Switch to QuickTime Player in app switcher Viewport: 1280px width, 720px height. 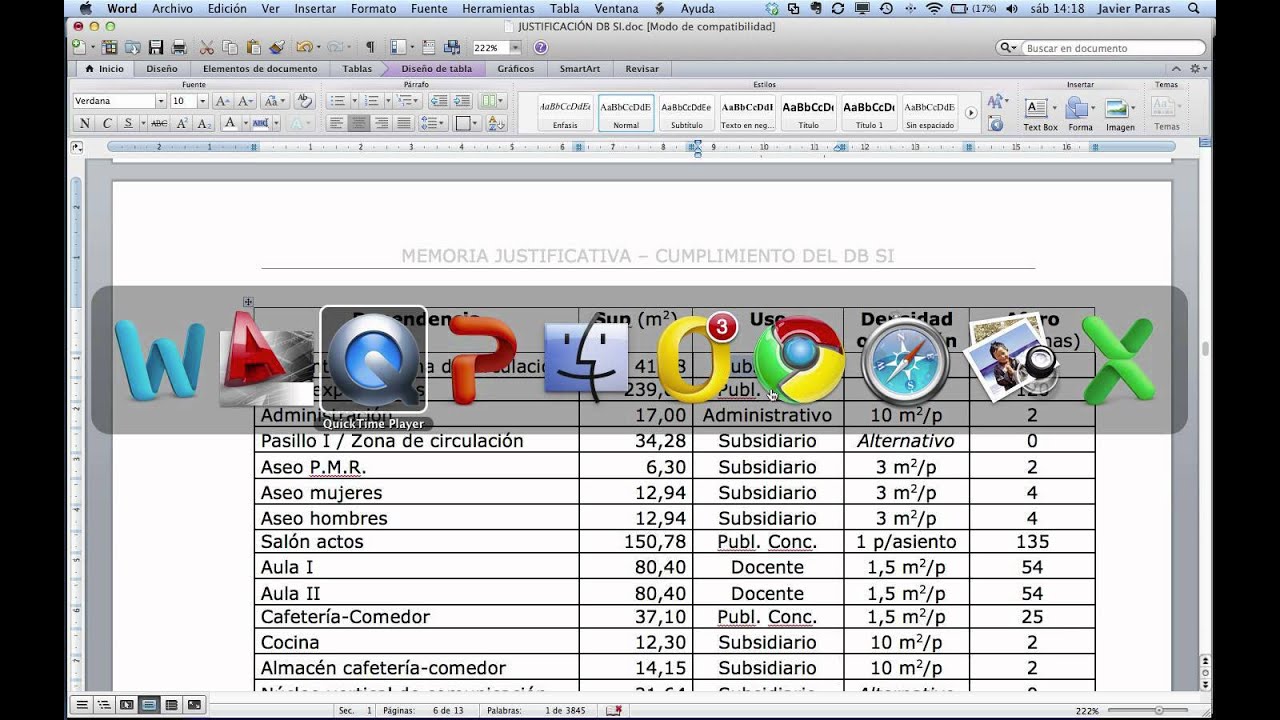click(374, 359)
